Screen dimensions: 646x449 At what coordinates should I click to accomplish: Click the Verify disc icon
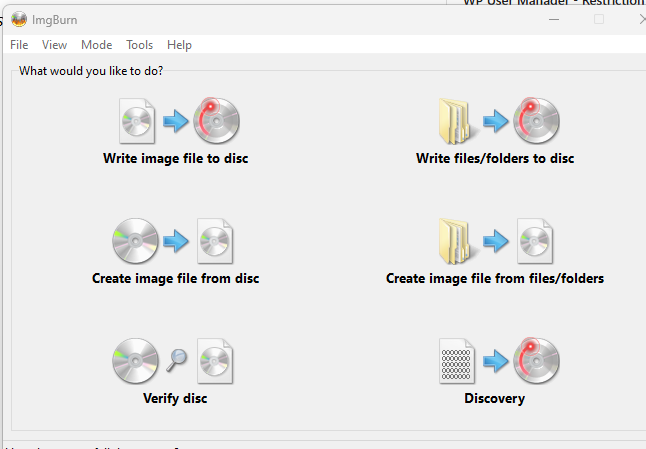[173, 361]
